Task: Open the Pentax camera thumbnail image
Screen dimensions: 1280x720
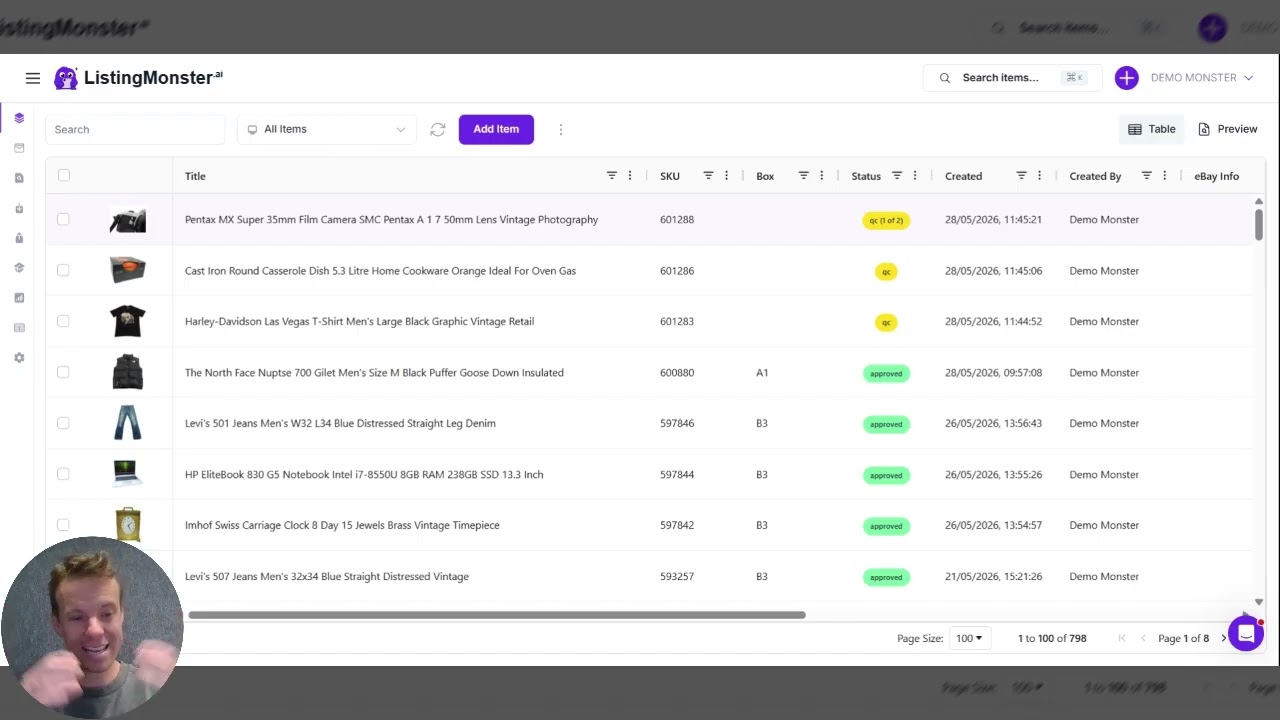Action: [x=128, y=220]
